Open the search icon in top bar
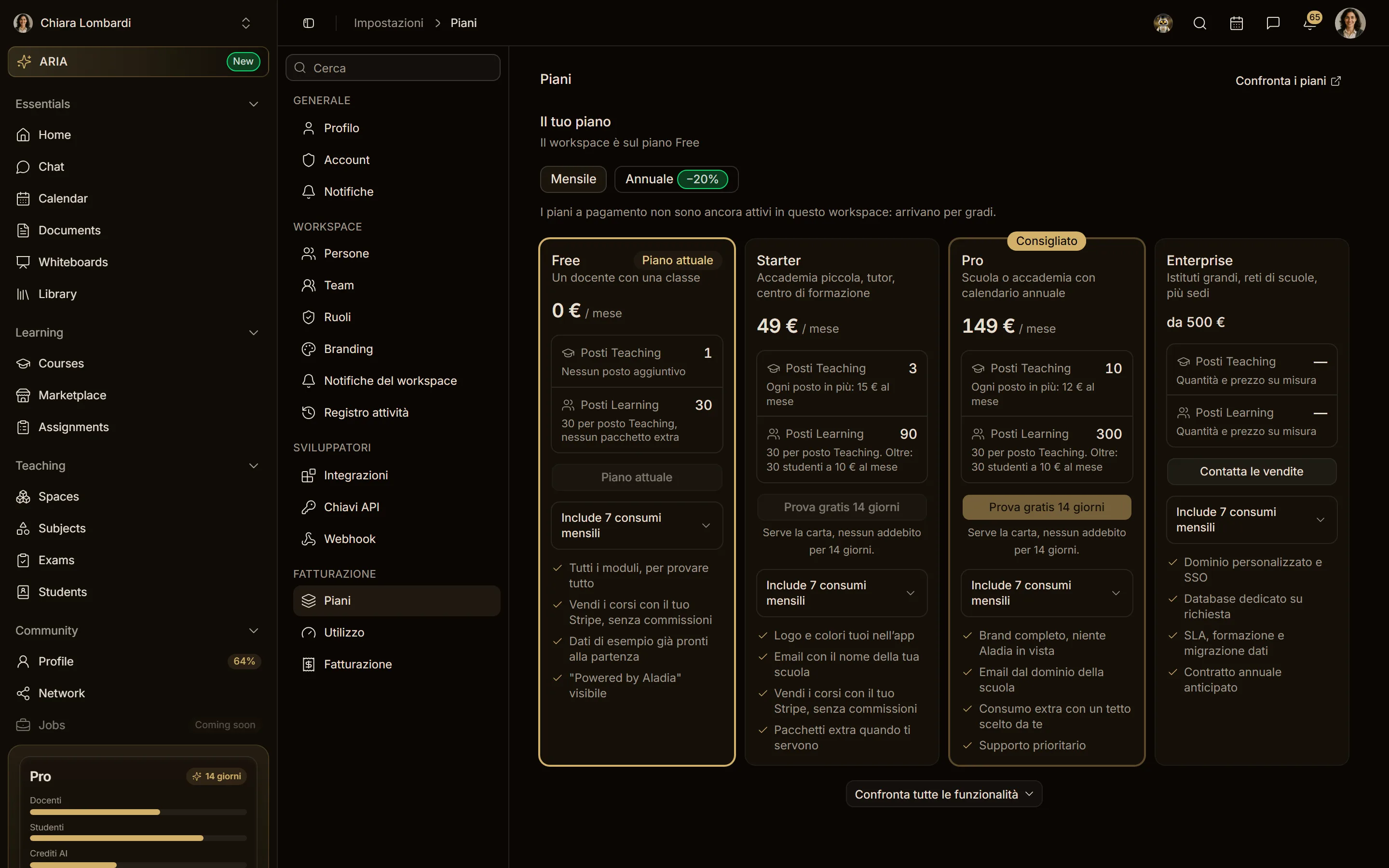The height and width of the screenshot is (868, 1389). click(x=1199, y=23)
